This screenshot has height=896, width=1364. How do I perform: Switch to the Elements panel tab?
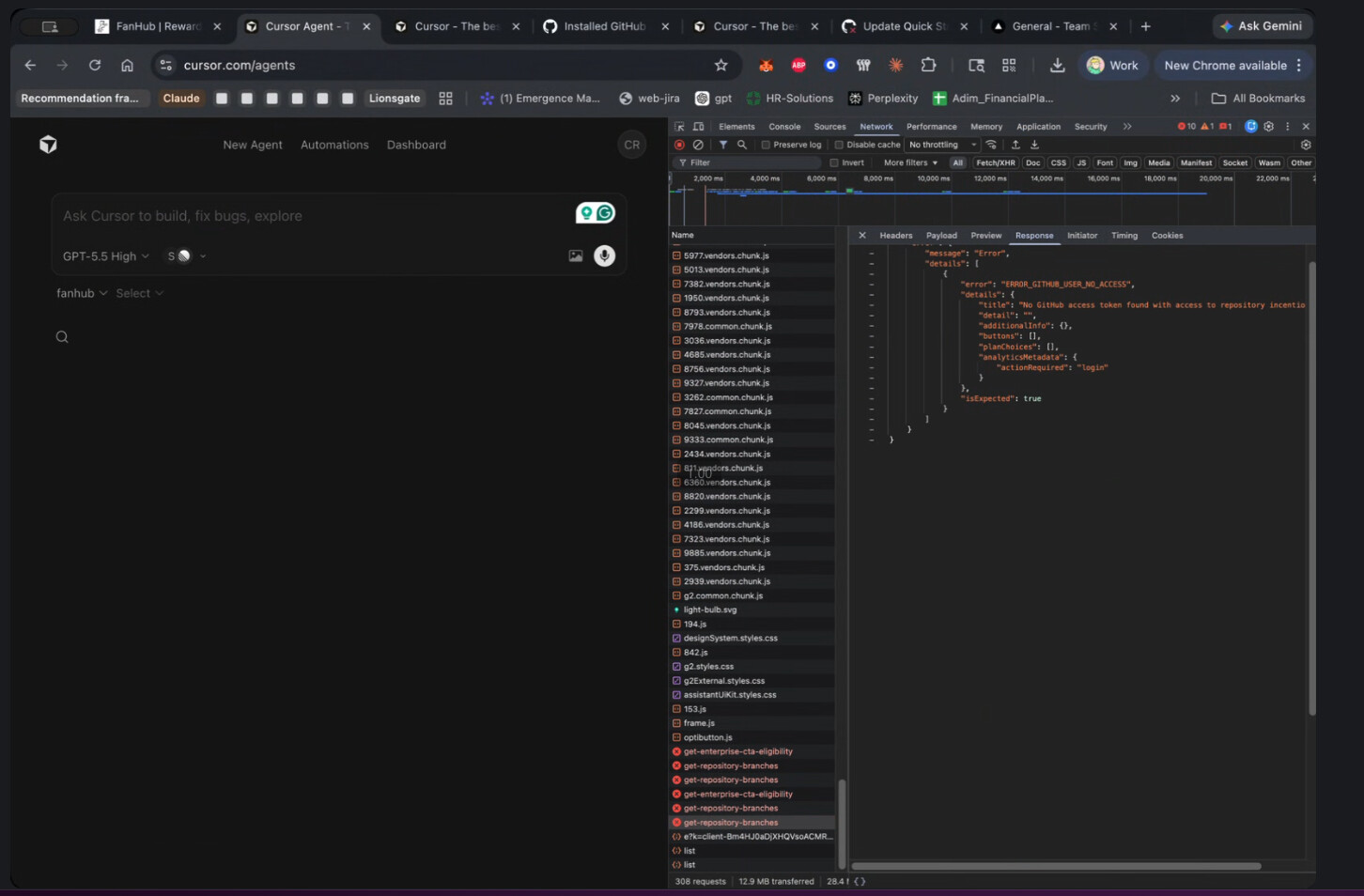click(736, 126)
